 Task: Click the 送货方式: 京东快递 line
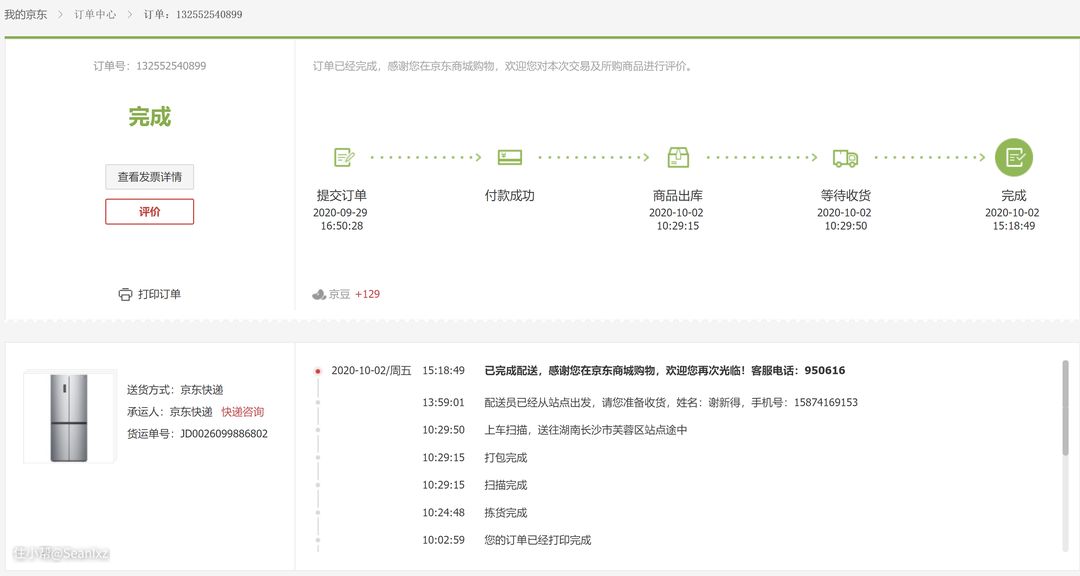[175, 390]
